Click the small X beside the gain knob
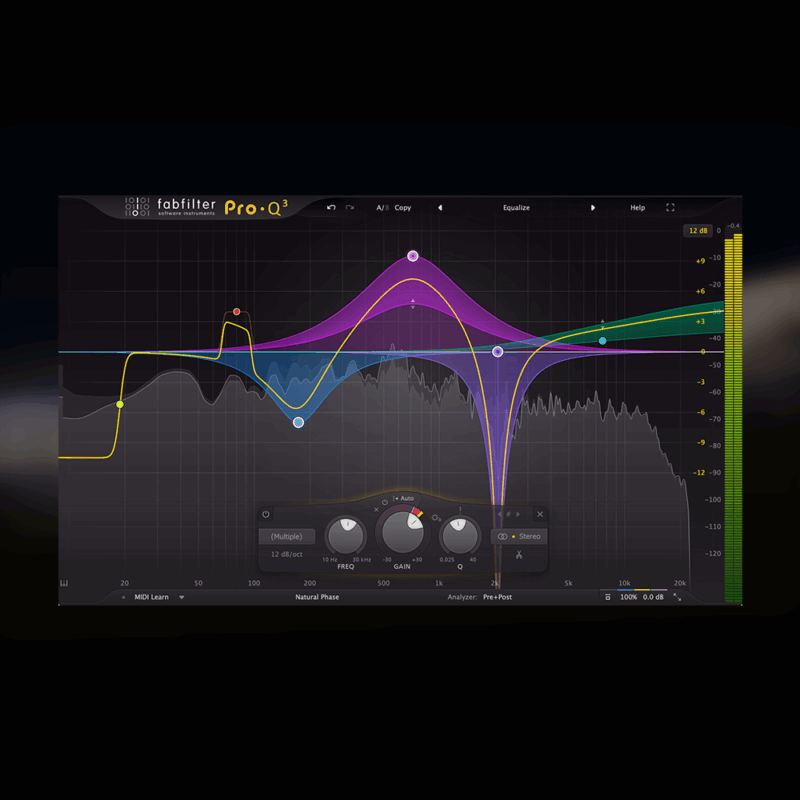Image resolution: width=800 pixels, height=800 pixels. click(x=377, y=510)
